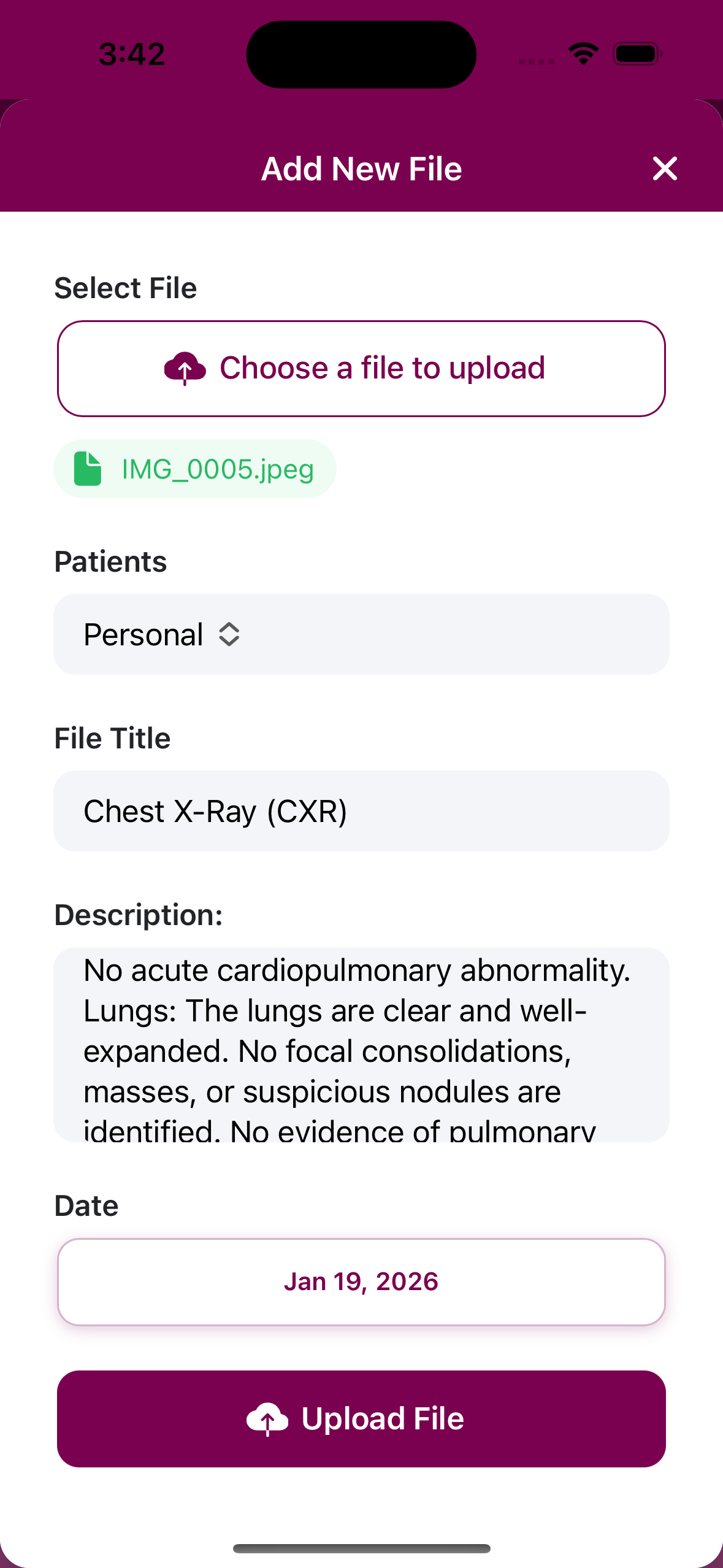Tap the cloud icon beside Choose a file

pyautogui.click(x=185, y=368)
